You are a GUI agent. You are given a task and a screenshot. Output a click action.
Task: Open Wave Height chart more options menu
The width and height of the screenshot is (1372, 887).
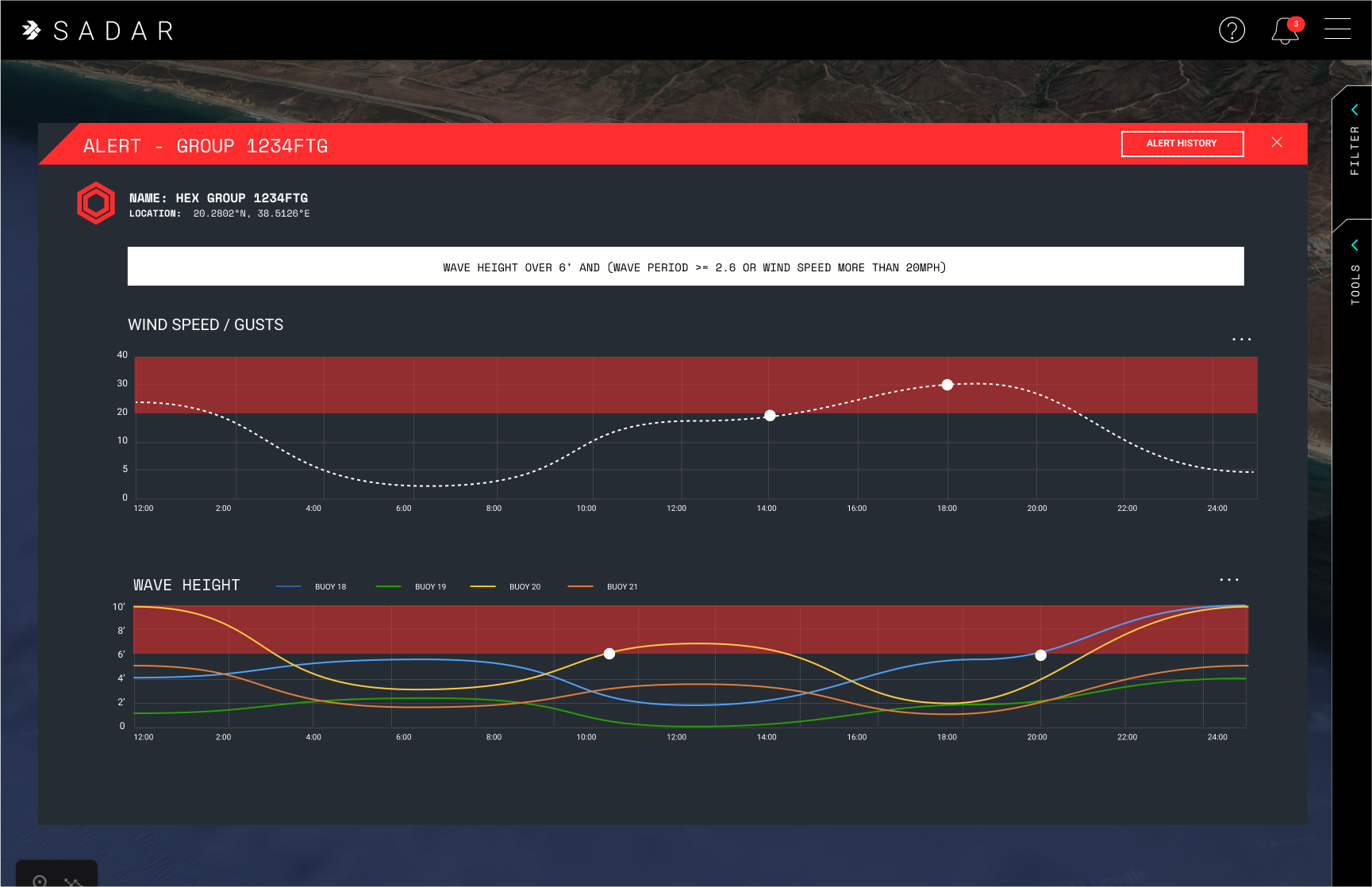(1228, 580)
